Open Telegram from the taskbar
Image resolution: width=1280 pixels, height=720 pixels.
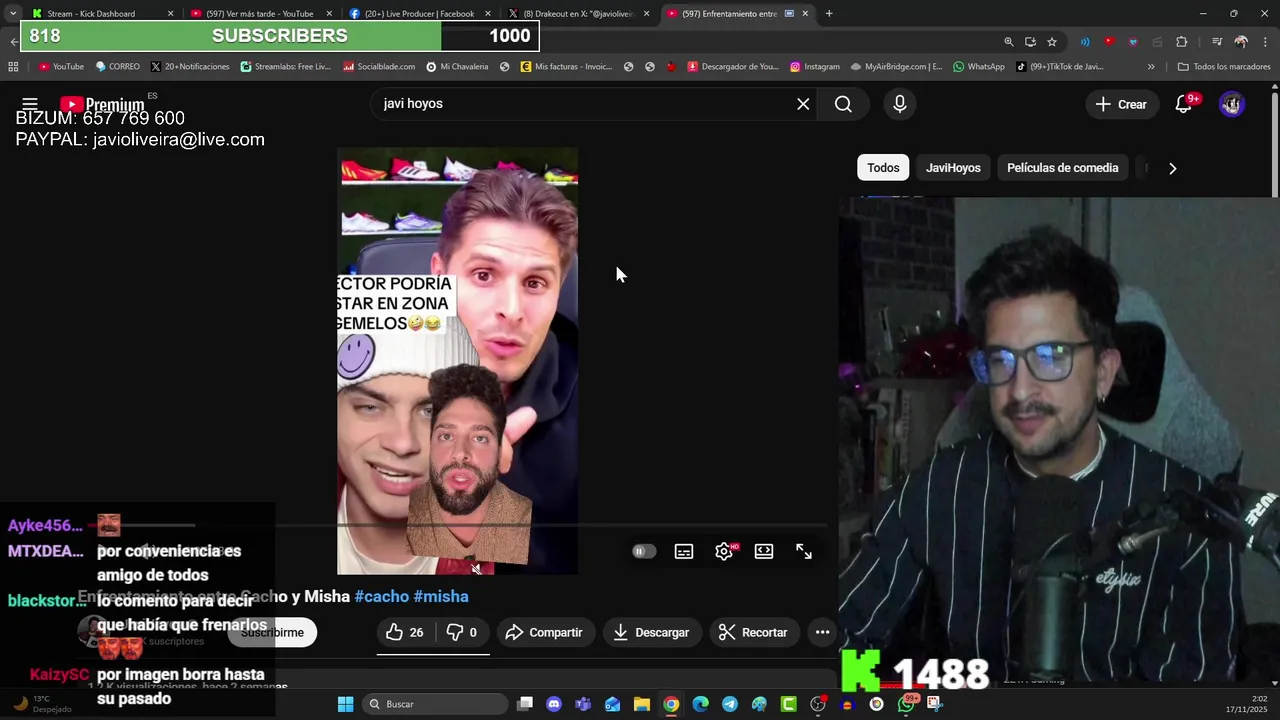(730, 704)
